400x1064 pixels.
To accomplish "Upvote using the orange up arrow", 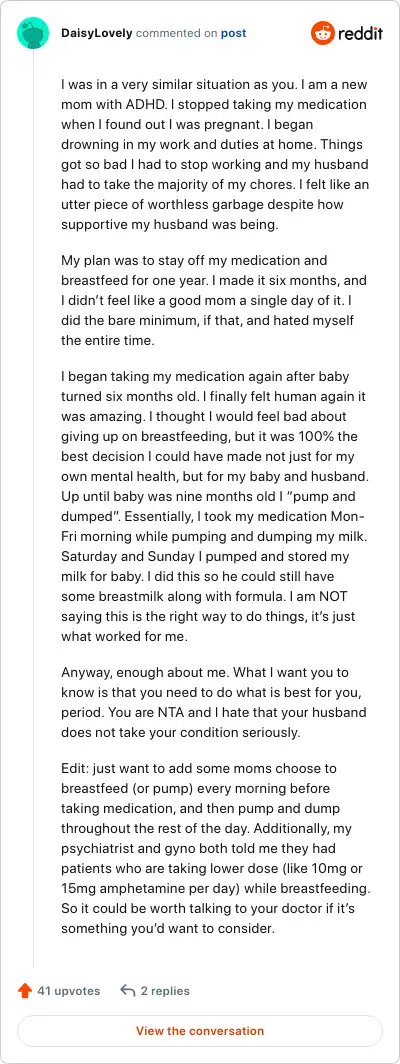I will pos(24,991).
